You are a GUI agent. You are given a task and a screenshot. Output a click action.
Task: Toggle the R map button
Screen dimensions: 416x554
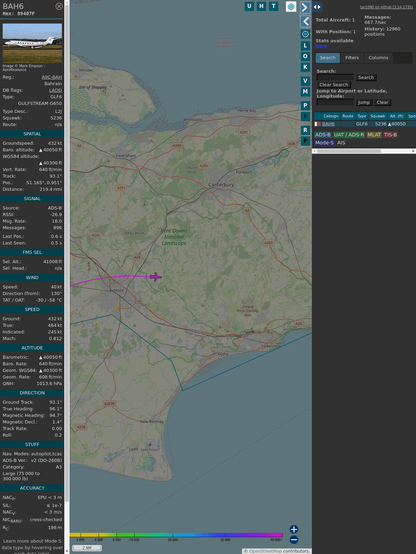pos(305,130)
